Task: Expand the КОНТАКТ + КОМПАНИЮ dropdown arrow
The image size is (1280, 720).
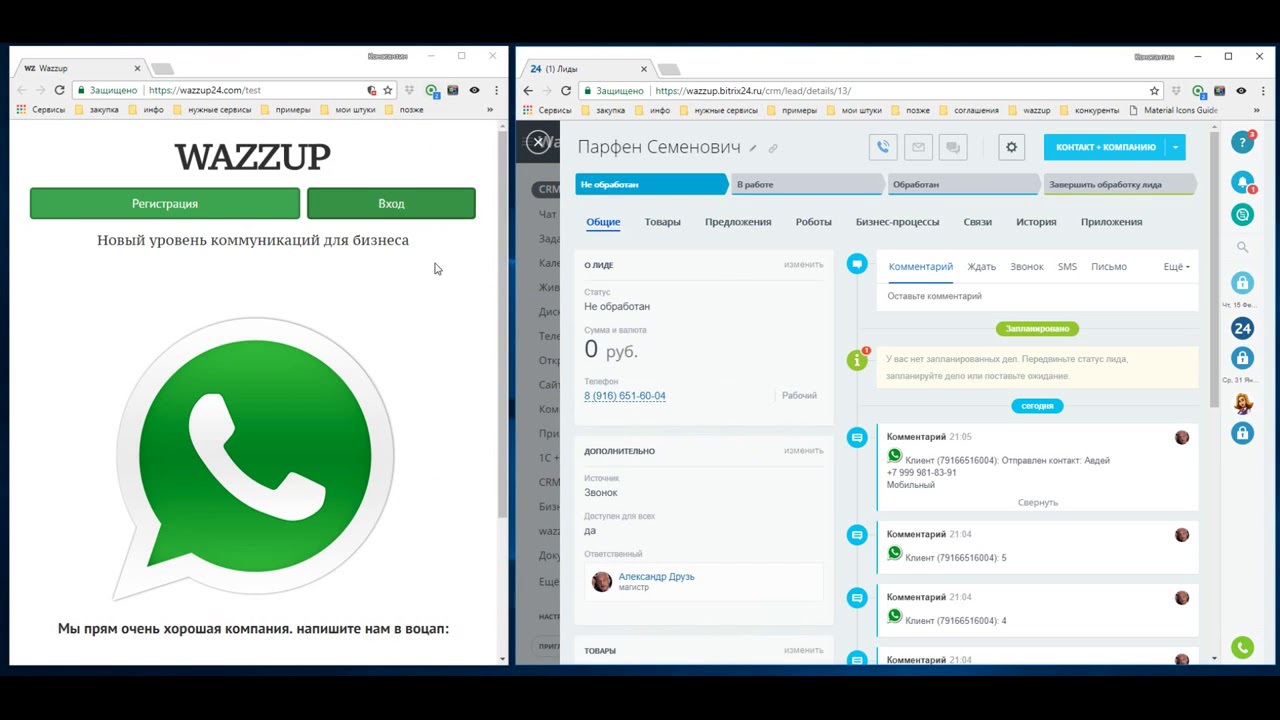Action: pyautogui.click(x=1176, y=147)
